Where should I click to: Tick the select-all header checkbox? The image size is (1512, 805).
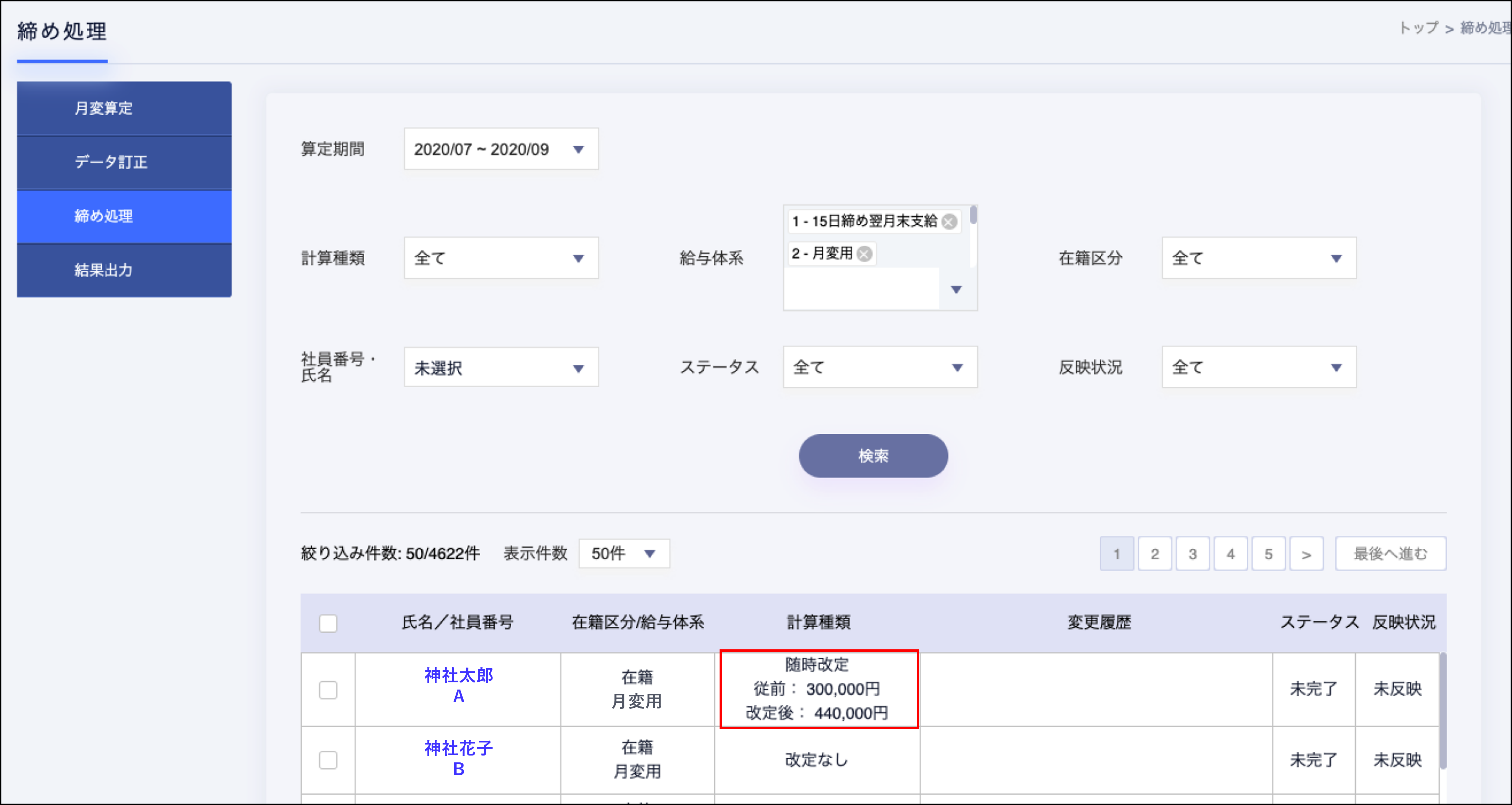328,623
